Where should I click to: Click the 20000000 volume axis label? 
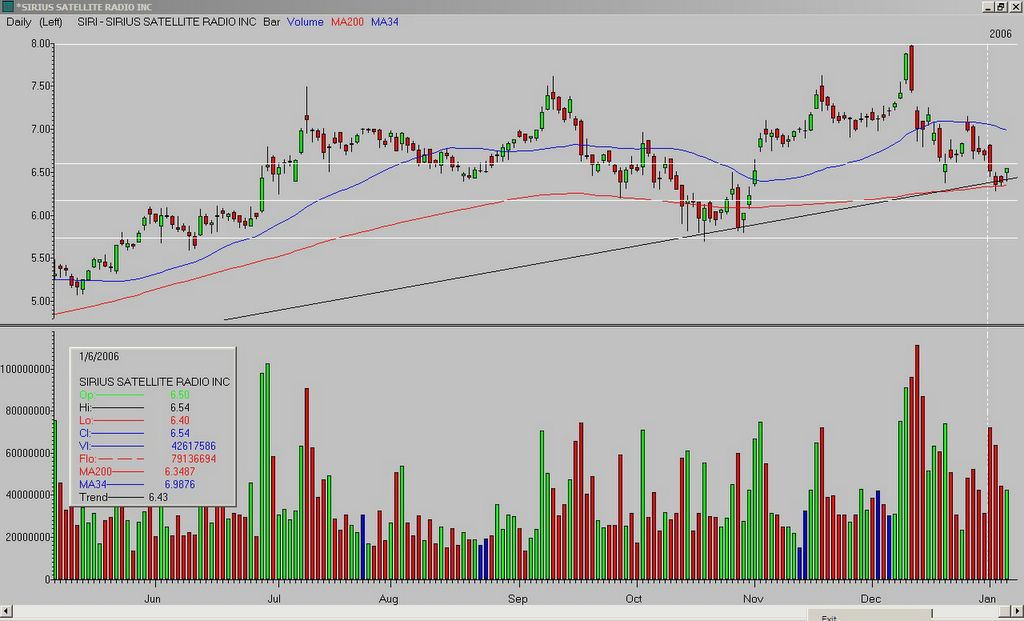(x=29, y=537)
